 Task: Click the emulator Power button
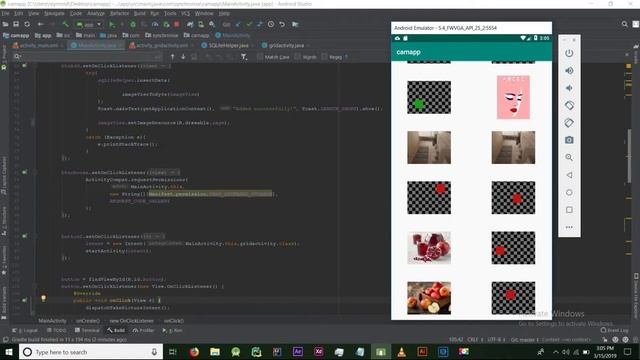click(569, 53)
